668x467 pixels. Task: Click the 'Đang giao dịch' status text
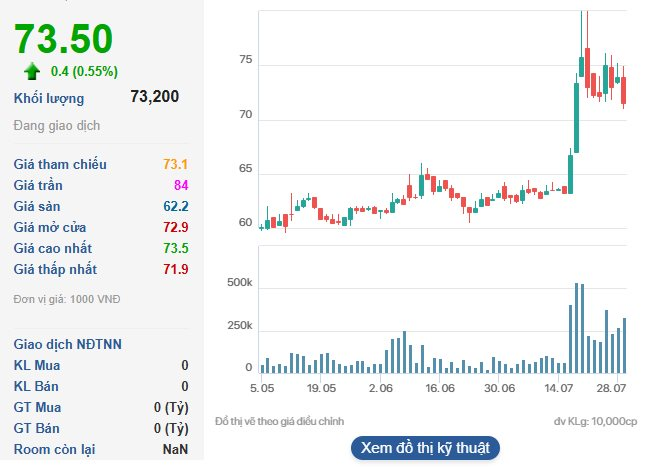(56, 127)
